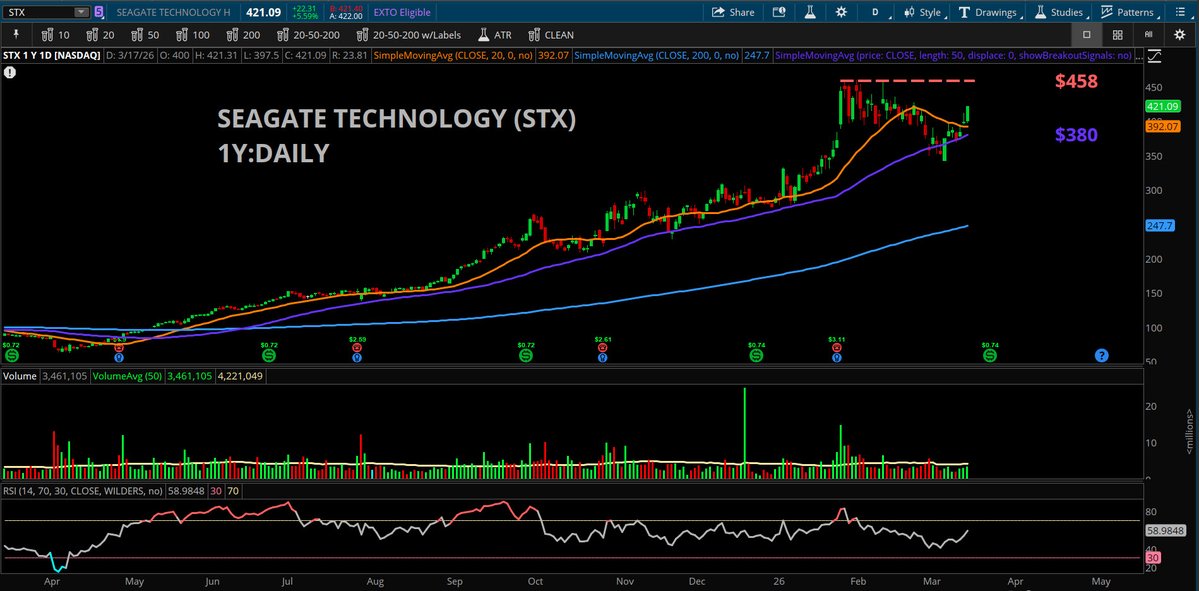Click the STX 1 Y 1D [NASDAQ] chart label
This screenshot has width=1199, height=591.
51,56
